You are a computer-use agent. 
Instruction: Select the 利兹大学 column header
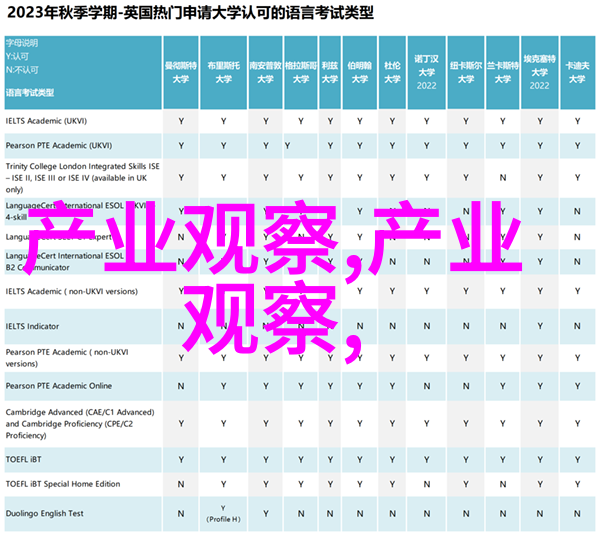click(330, 72)
